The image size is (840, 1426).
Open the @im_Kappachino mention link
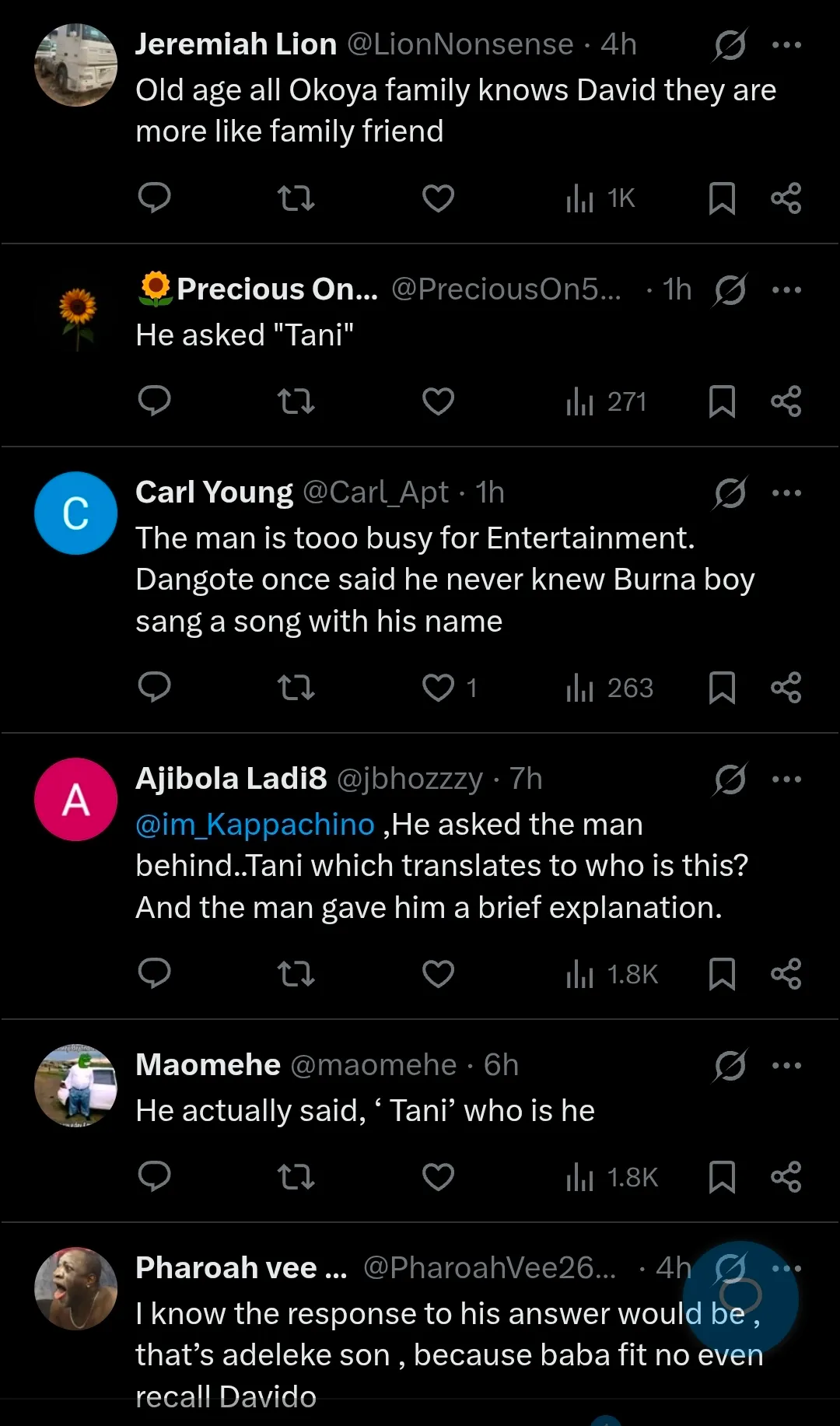click(255, 825)
